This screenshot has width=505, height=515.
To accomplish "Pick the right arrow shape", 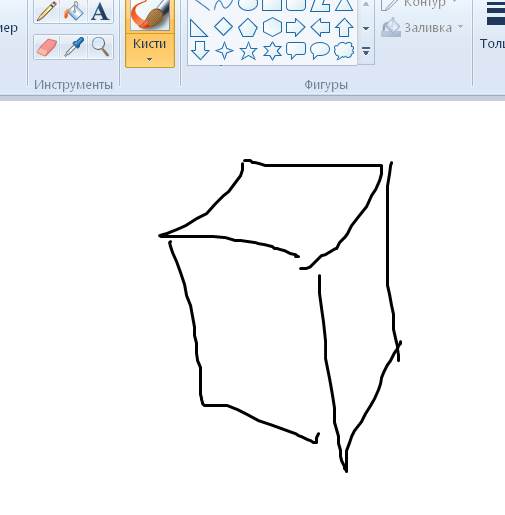I will coord(296,27).
